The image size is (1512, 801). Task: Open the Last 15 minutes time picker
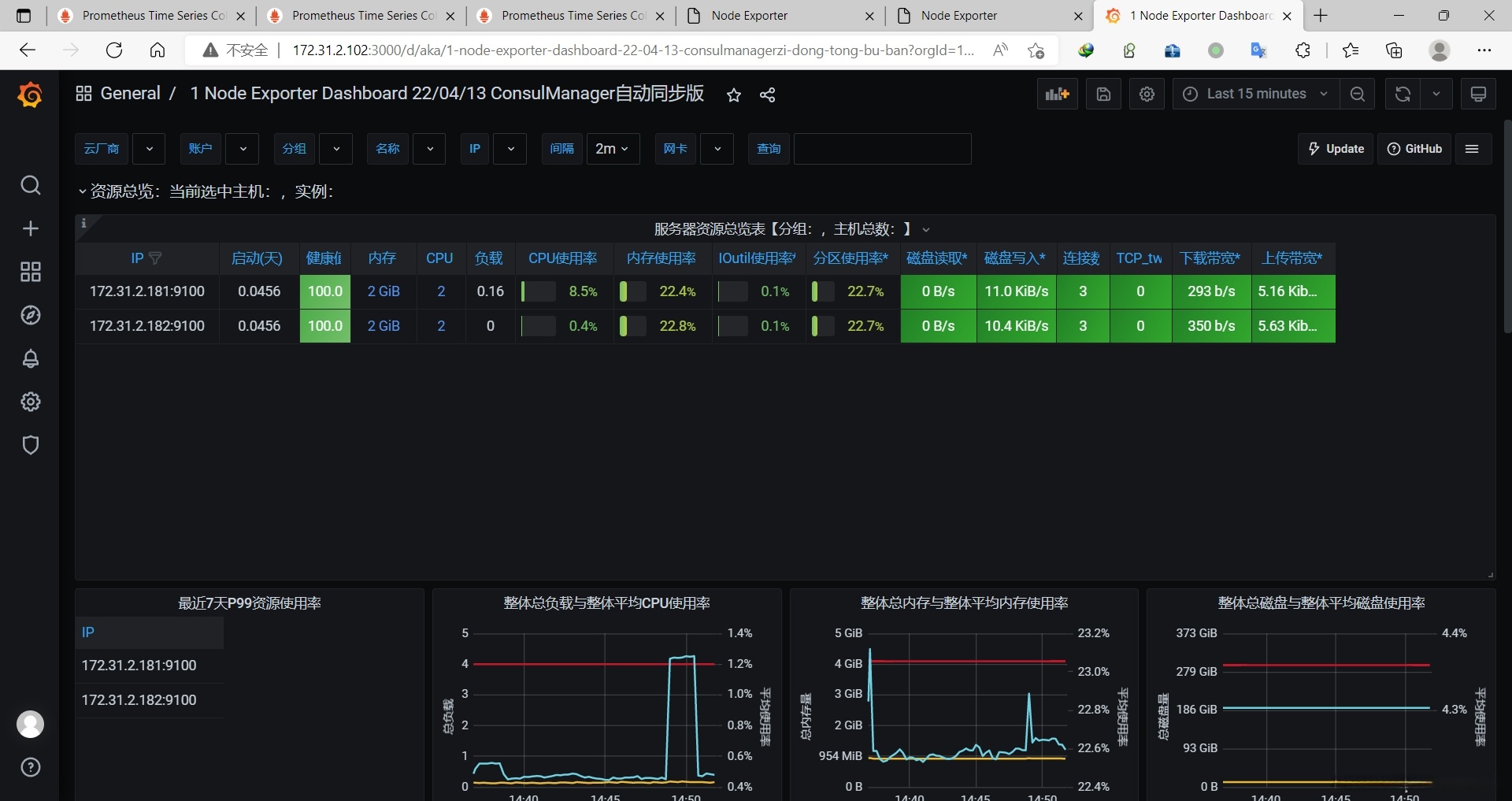coord(1258,95)
